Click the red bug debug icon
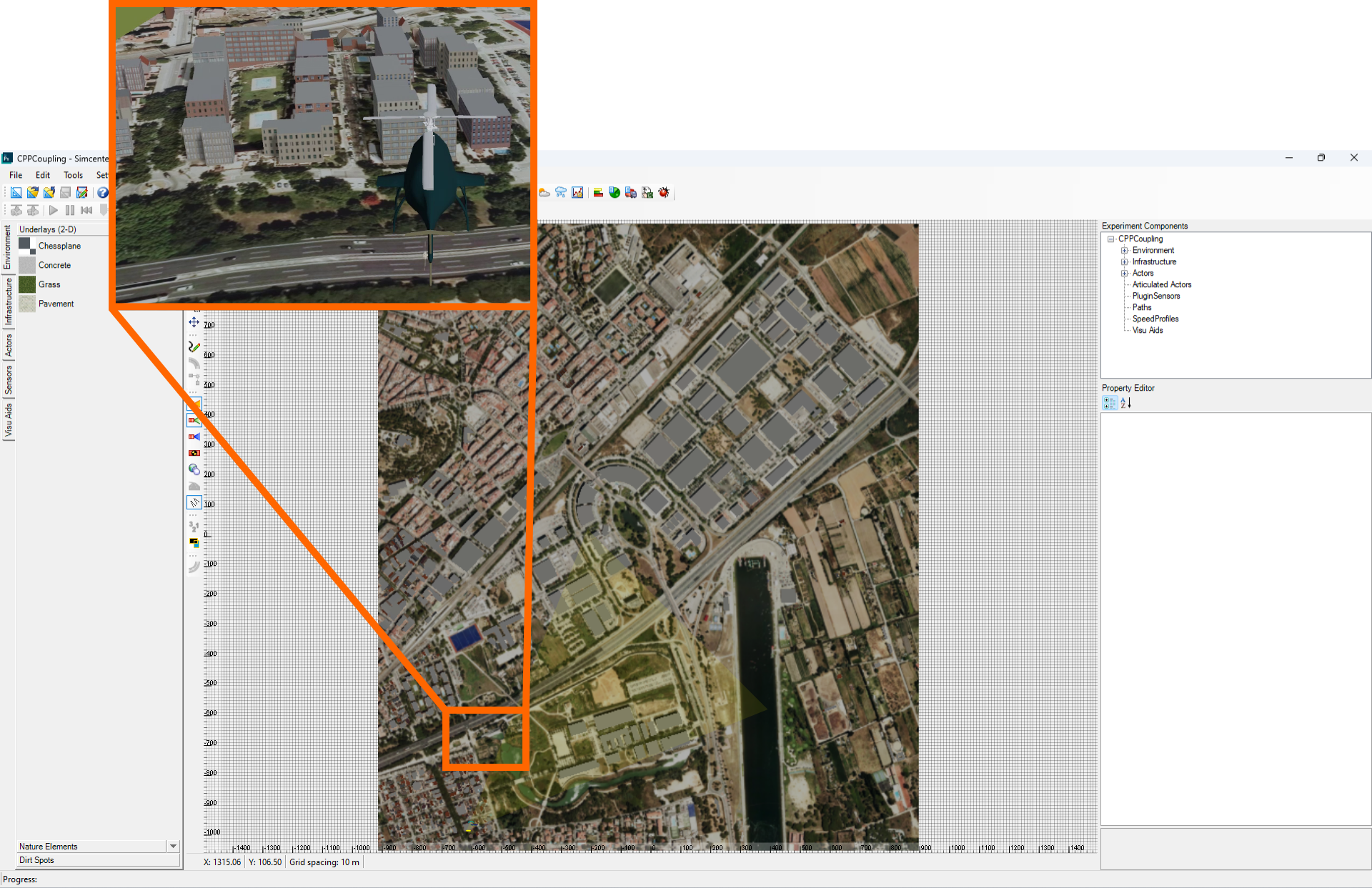 pyautogui.click(x=664, y=192)
